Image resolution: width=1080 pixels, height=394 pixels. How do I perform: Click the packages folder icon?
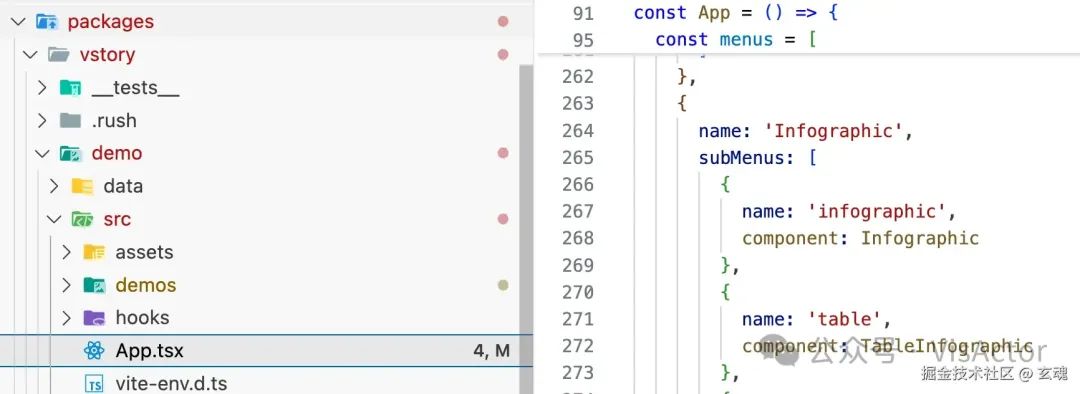[47, 21]
